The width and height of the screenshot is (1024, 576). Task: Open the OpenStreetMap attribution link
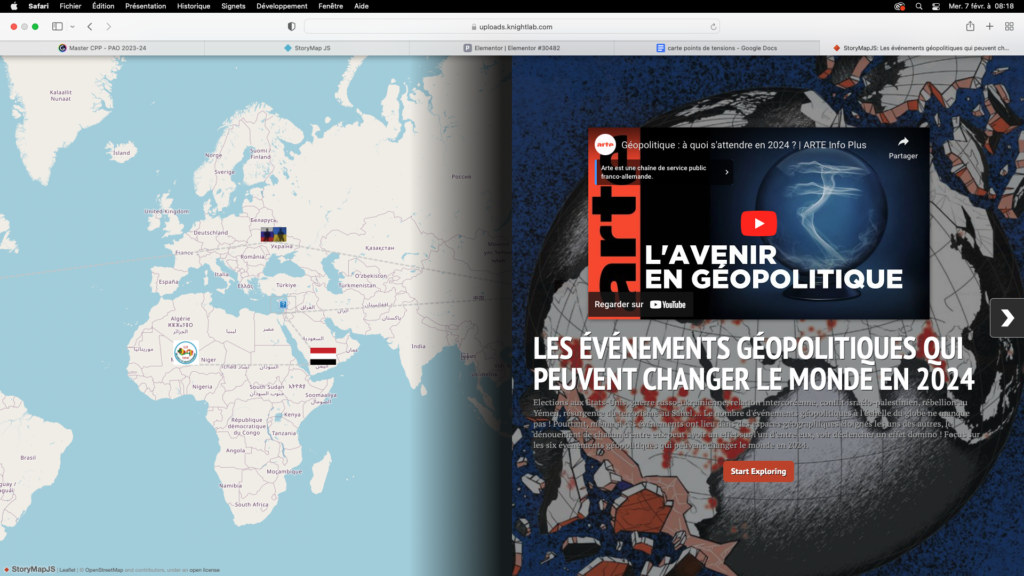[x=104, y=570]
